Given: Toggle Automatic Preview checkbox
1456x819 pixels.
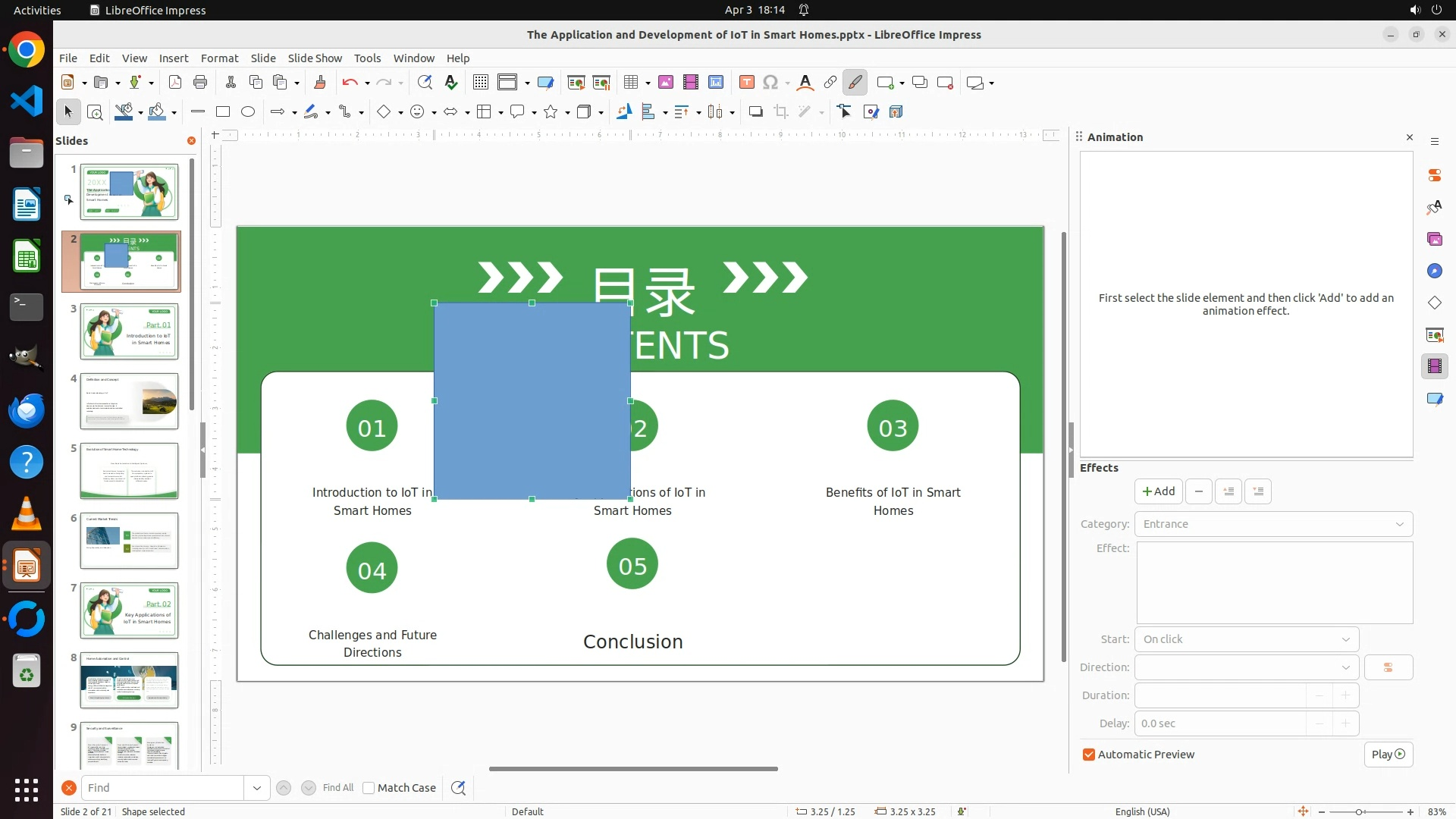Looking at the screenshot, I should (1089, 755).
